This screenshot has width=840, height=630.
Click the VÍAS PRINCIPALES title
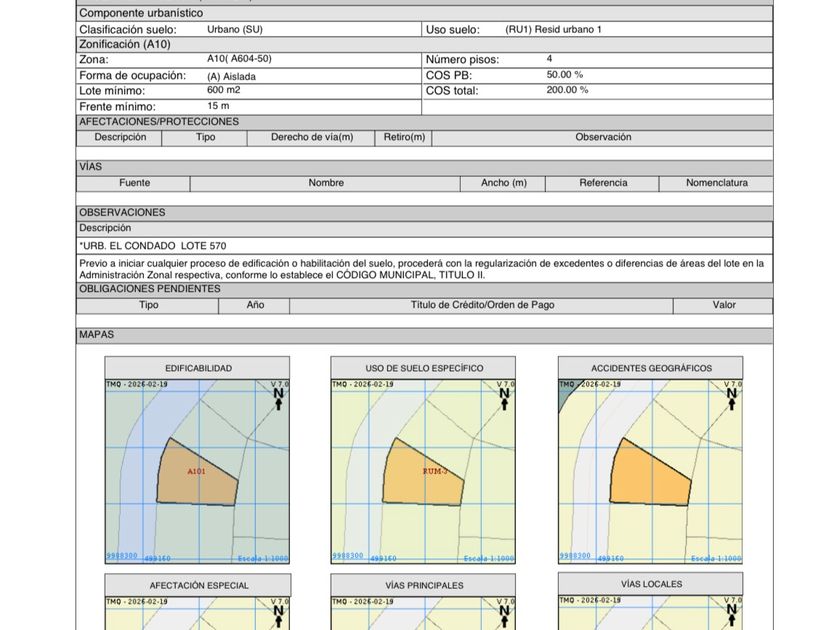click(424, 586)
